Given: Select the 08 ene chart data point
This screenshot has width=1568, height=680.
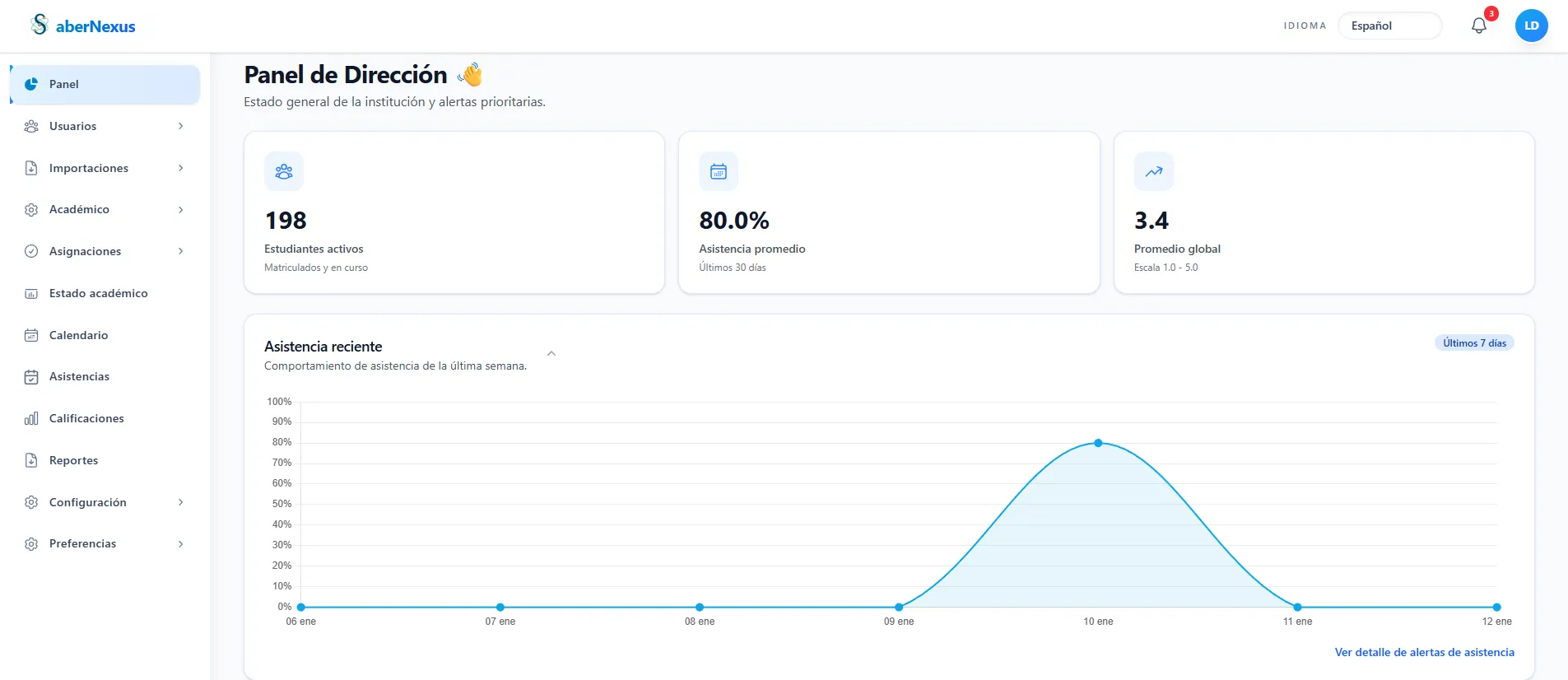Looking at the screenshot, I should click(x=700, y=608).
